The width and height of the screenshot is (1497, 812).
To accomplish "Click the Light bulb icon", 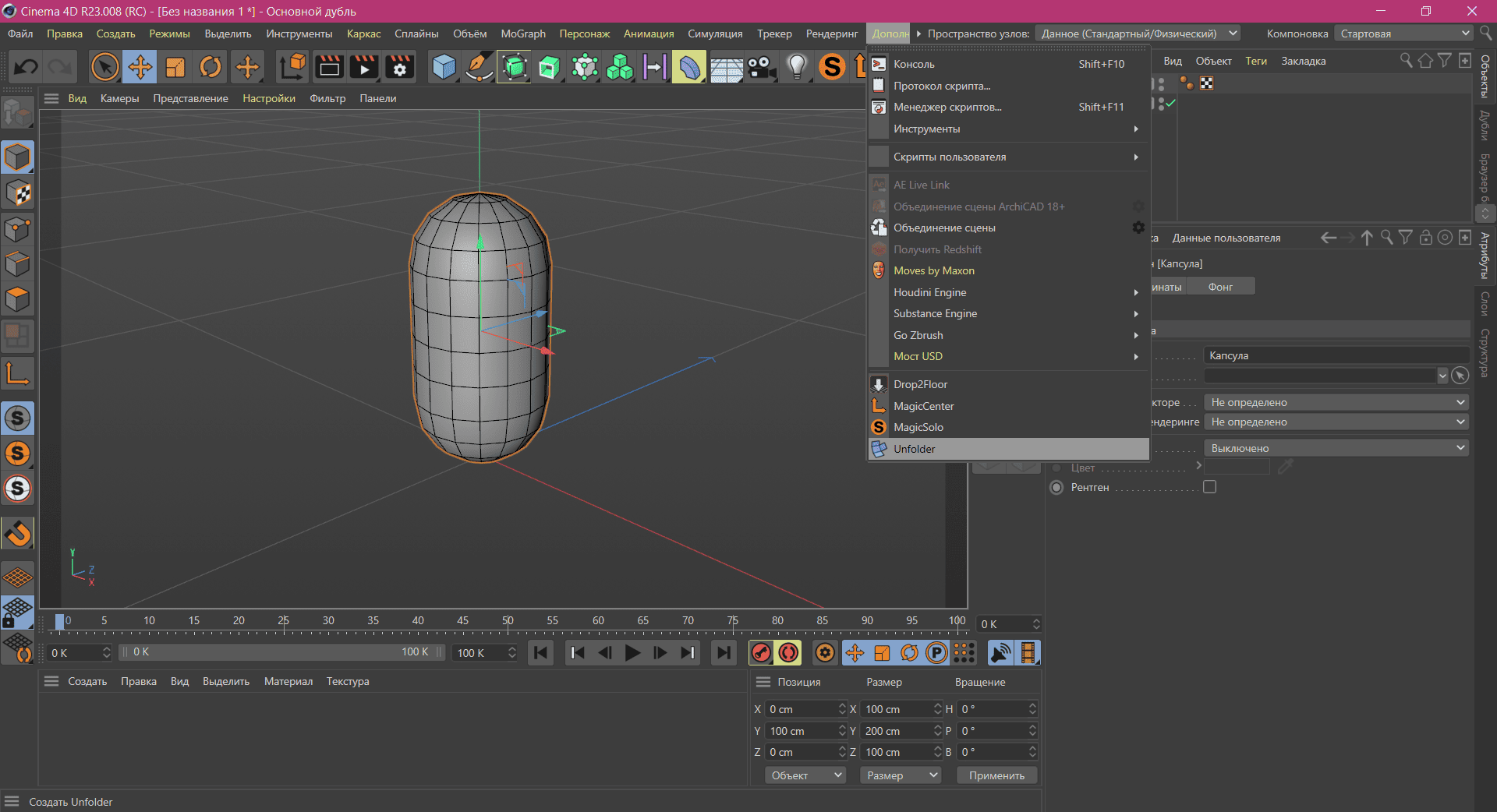I will [x=796, y=67].
